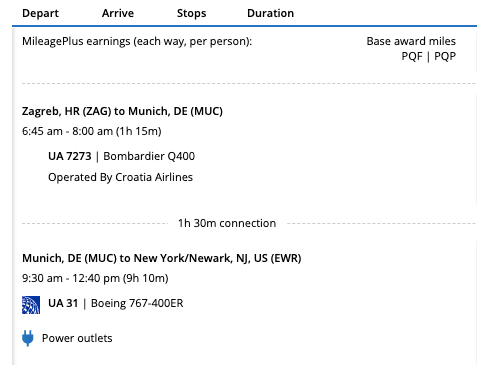Click the Power outlets amenity label

pyautogui.click(x=77, y=338)
